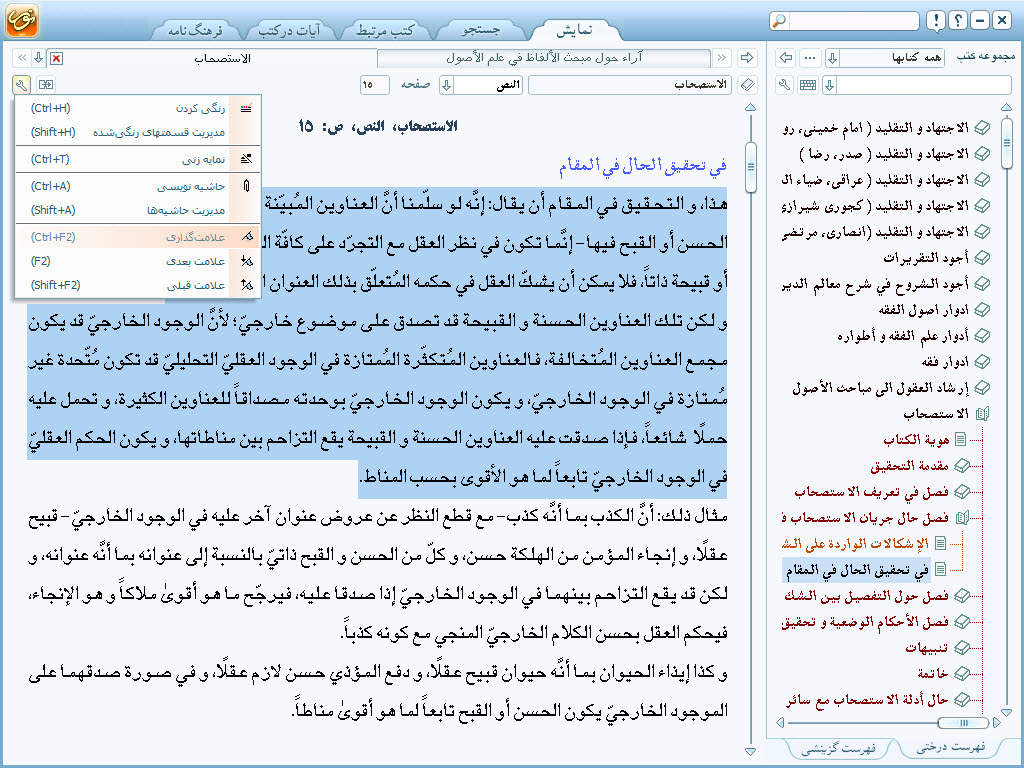The height and width of the screenshot is (768, 1024).
Task: Switch to فهرست درختی tab
Action: [x=950, y=746]
